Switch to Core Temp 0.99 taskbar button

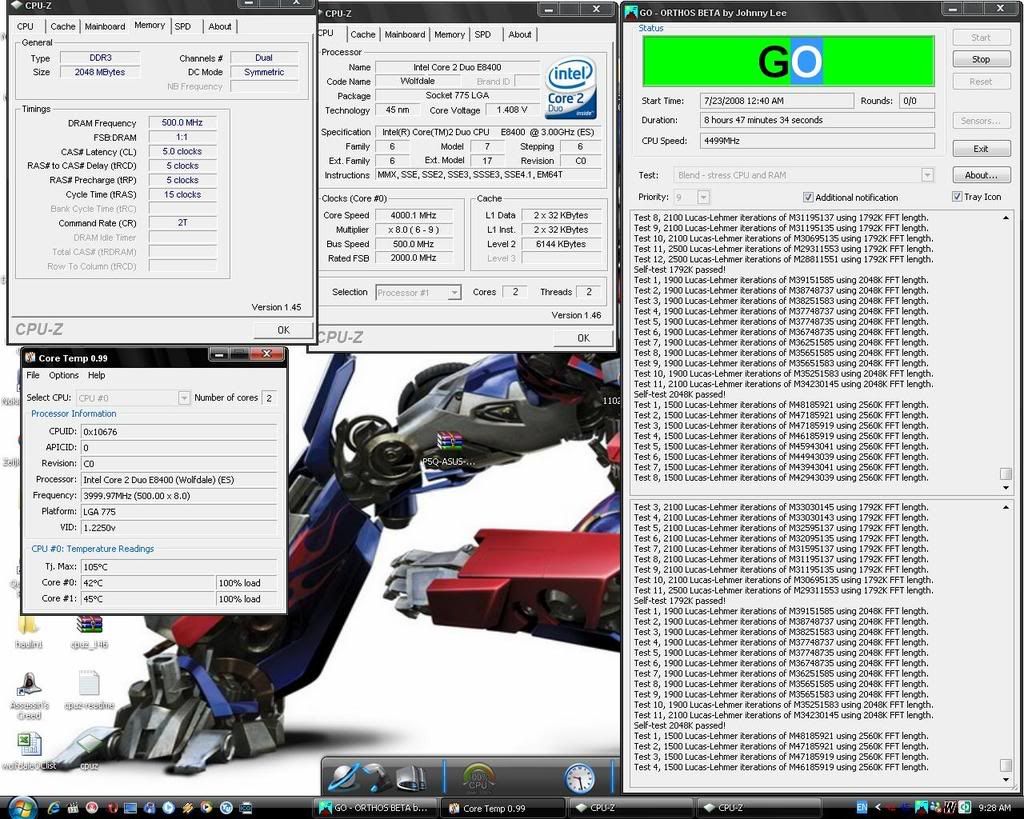pyautogui.click(x=503, y=808)
